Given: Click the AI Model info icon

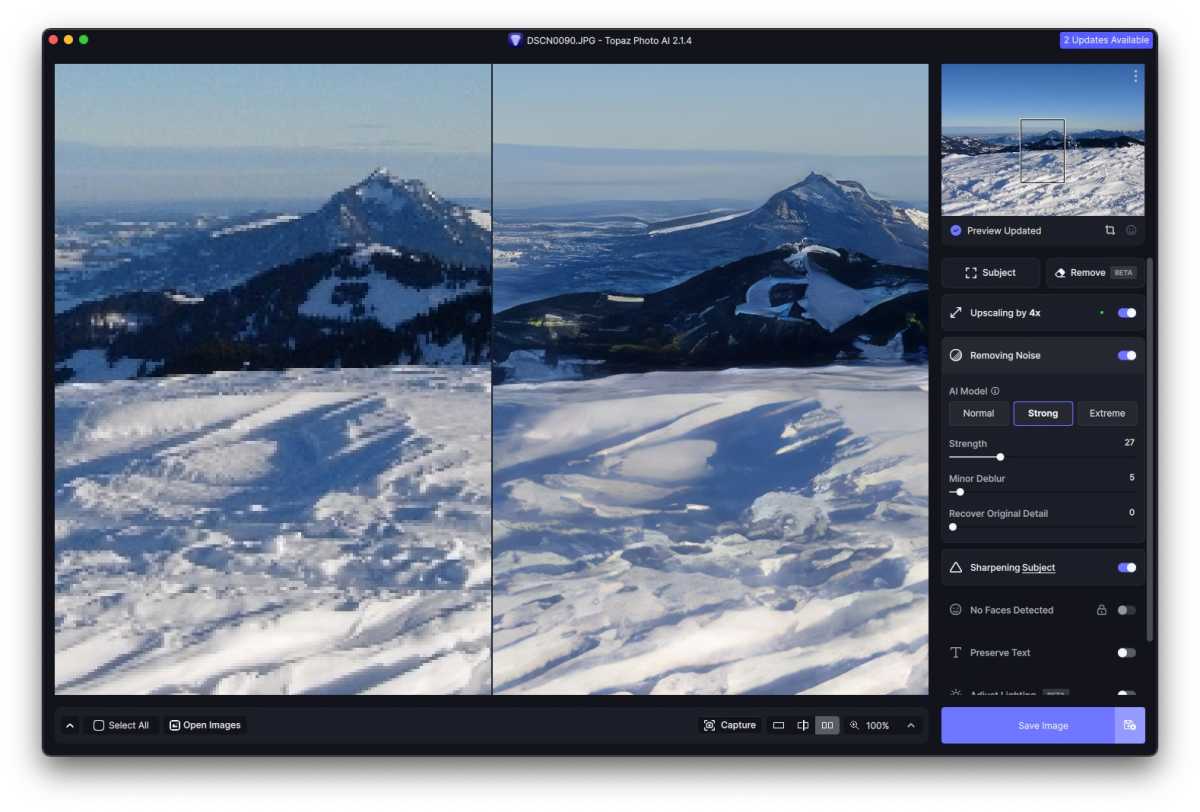Looking at the screenshot, I should (x=995, y=391).
